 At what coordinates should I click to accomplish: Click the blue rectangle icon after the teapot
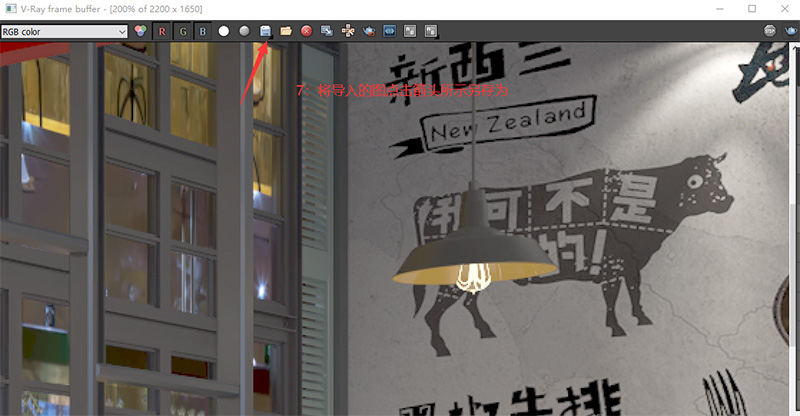click(x=389, y=31)
